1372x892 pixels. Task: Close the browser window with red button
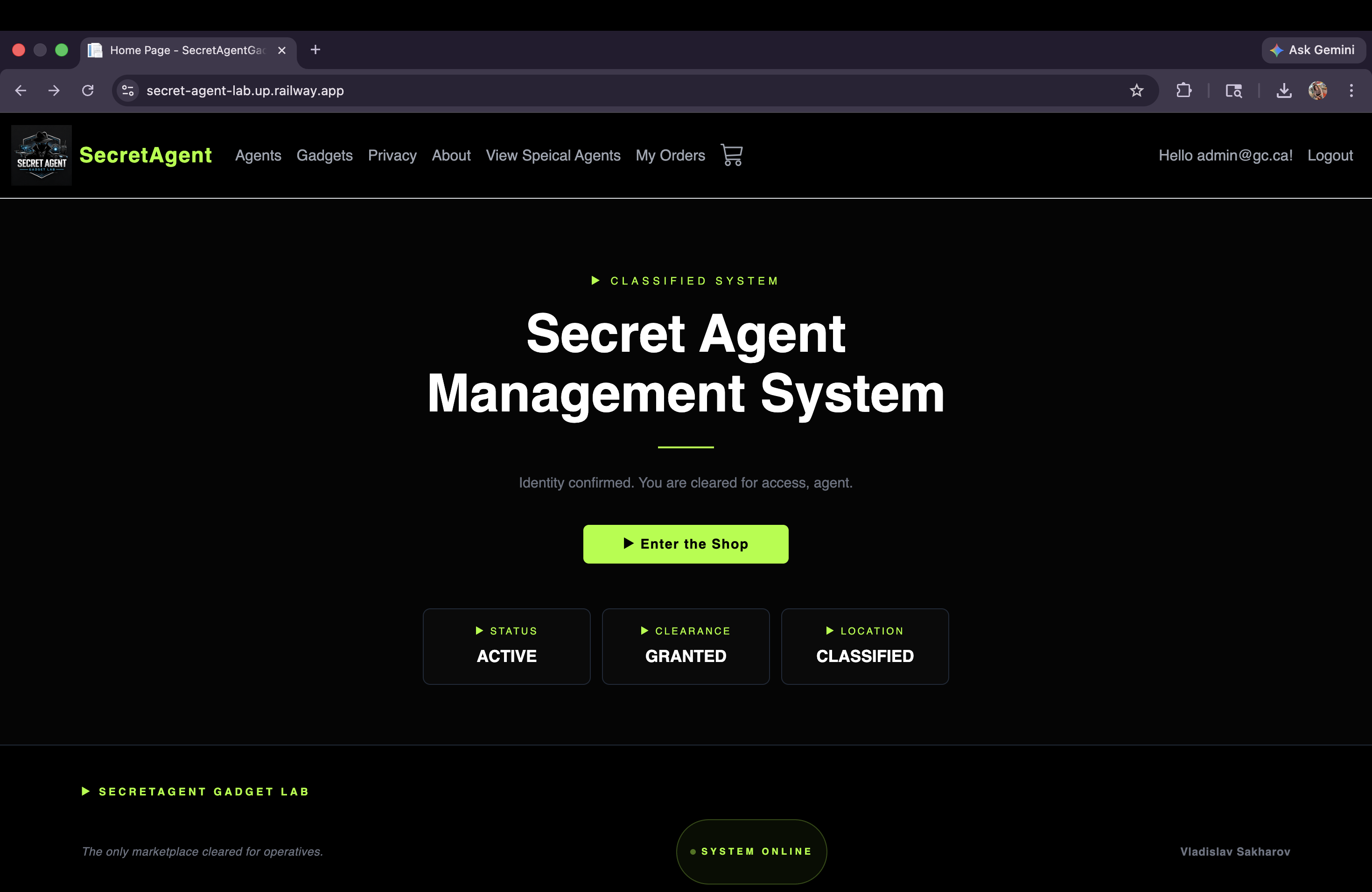coord(19,50)
